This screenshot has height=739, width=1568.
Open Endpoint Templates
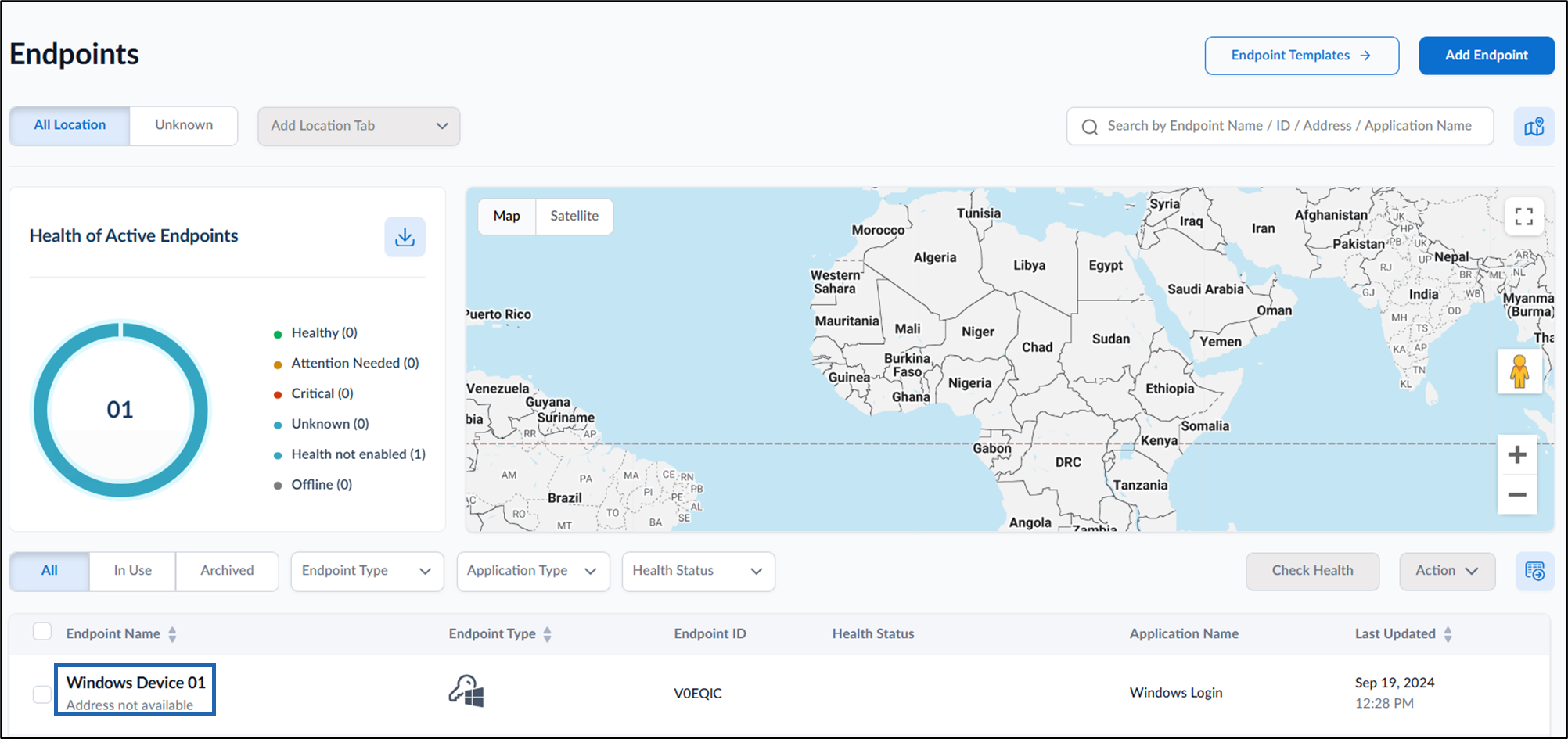pos(1302,56)
